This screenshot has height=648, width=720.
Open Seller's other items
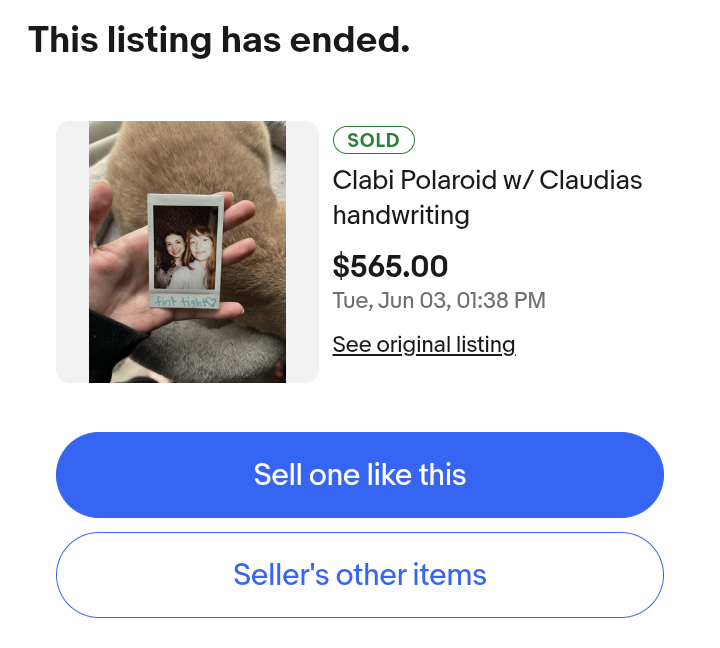(x=360, y=575)
